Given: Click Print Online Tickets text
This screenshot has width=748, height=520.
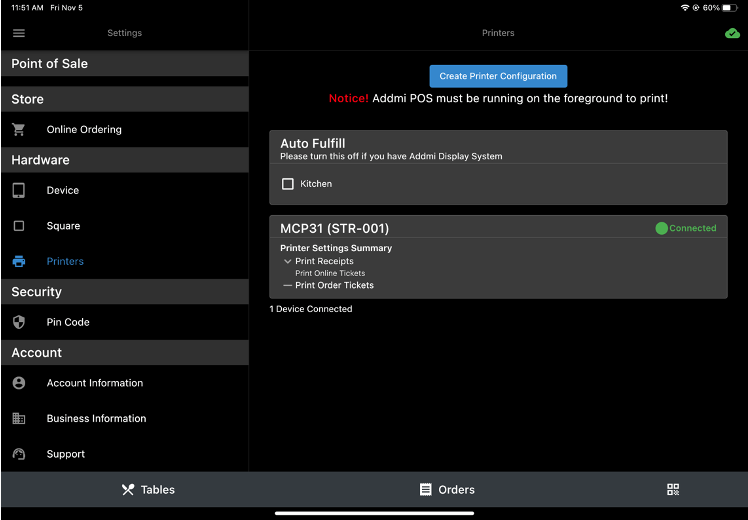Looking at the screenshot, I should point(330,273).
